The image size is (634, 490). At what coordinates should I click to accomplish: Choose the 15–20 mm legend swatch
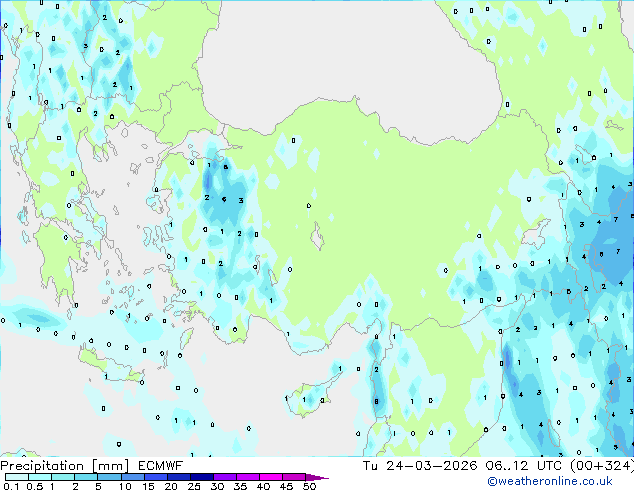(x=155, y=477)
